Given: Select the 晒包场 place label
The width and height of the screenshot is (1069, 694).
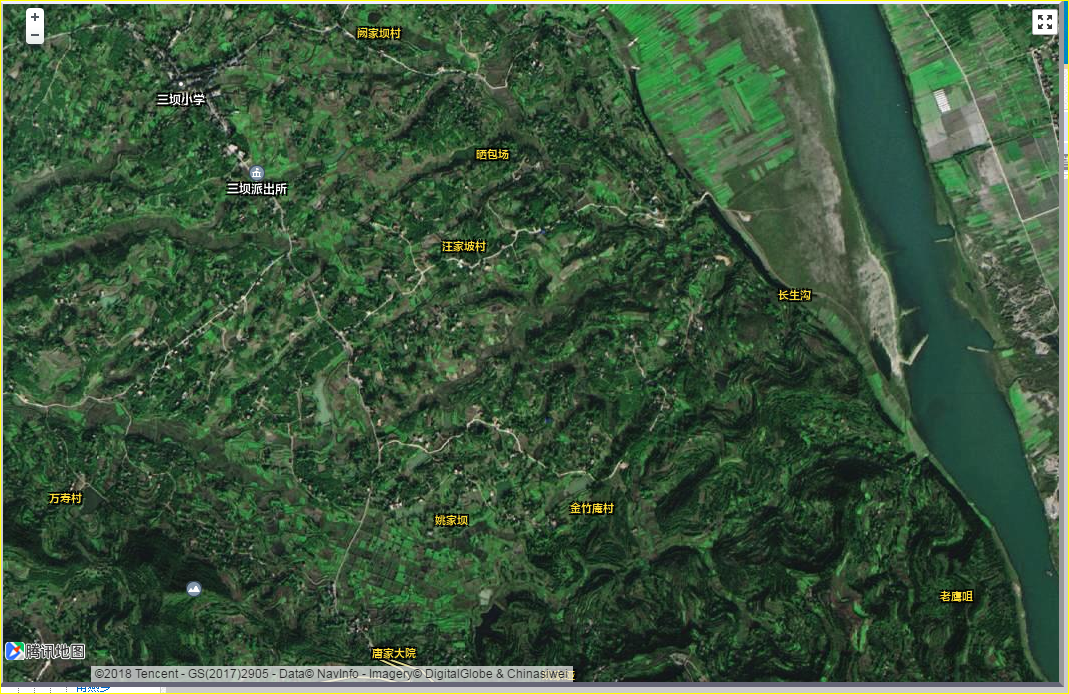Looking at the screenshot, I should pos(492,154).
